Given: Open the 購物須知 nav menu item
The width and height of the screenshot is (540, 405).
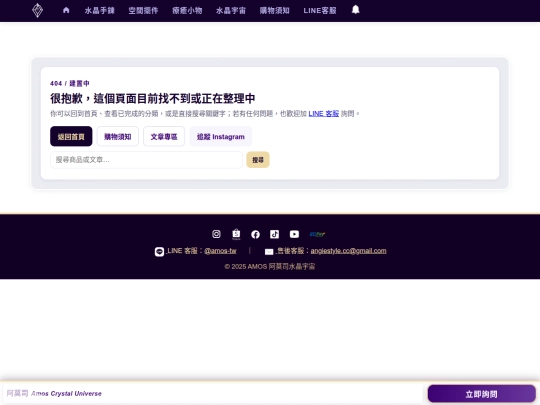Looking at the screenshot, I should [x=274, y=11].
